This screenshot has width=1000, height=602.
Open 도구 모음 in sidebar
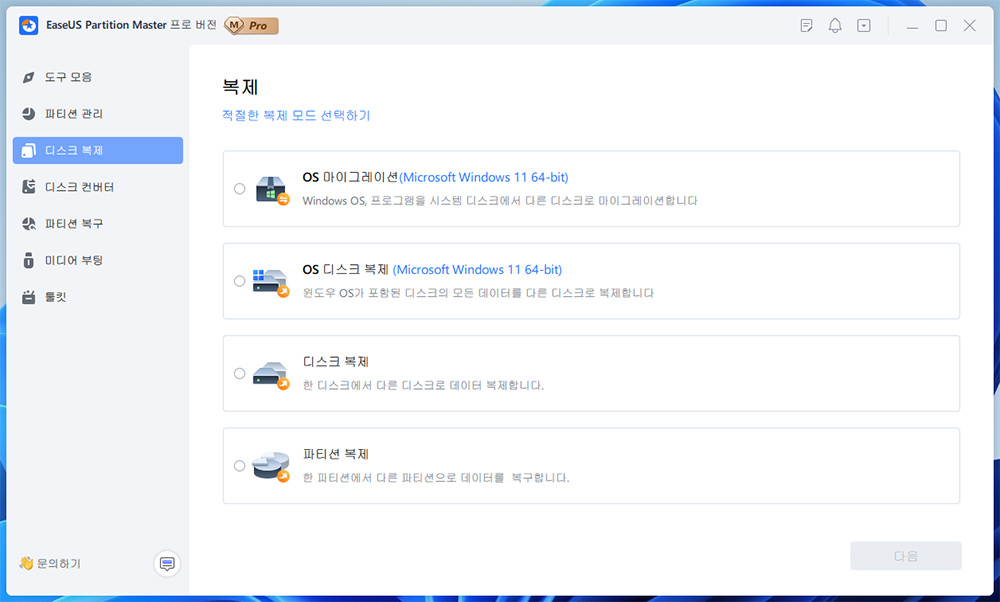[98, 77]
